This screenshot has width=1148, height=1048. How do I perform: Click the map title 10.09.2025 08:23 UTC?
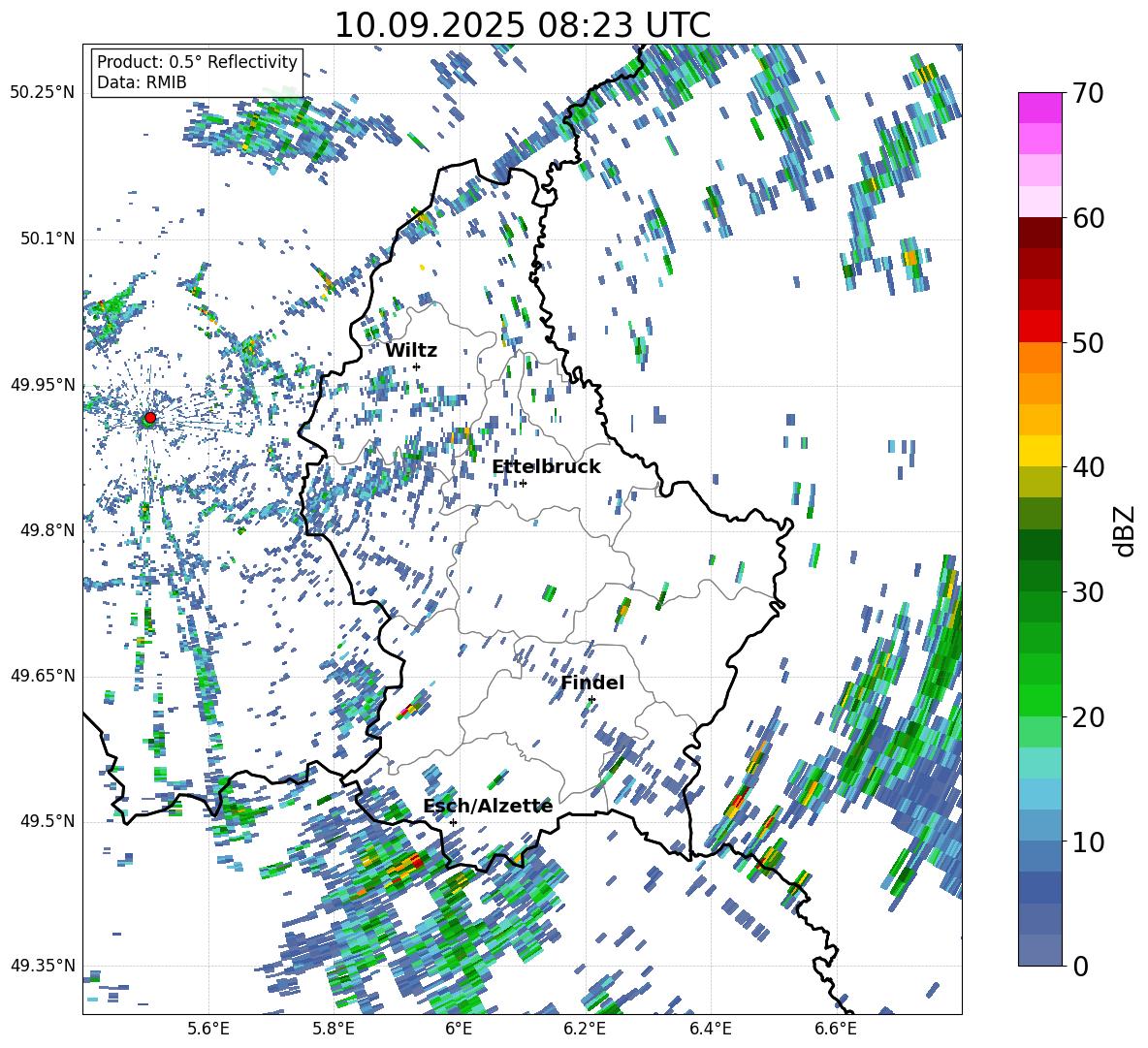[522, 25]
